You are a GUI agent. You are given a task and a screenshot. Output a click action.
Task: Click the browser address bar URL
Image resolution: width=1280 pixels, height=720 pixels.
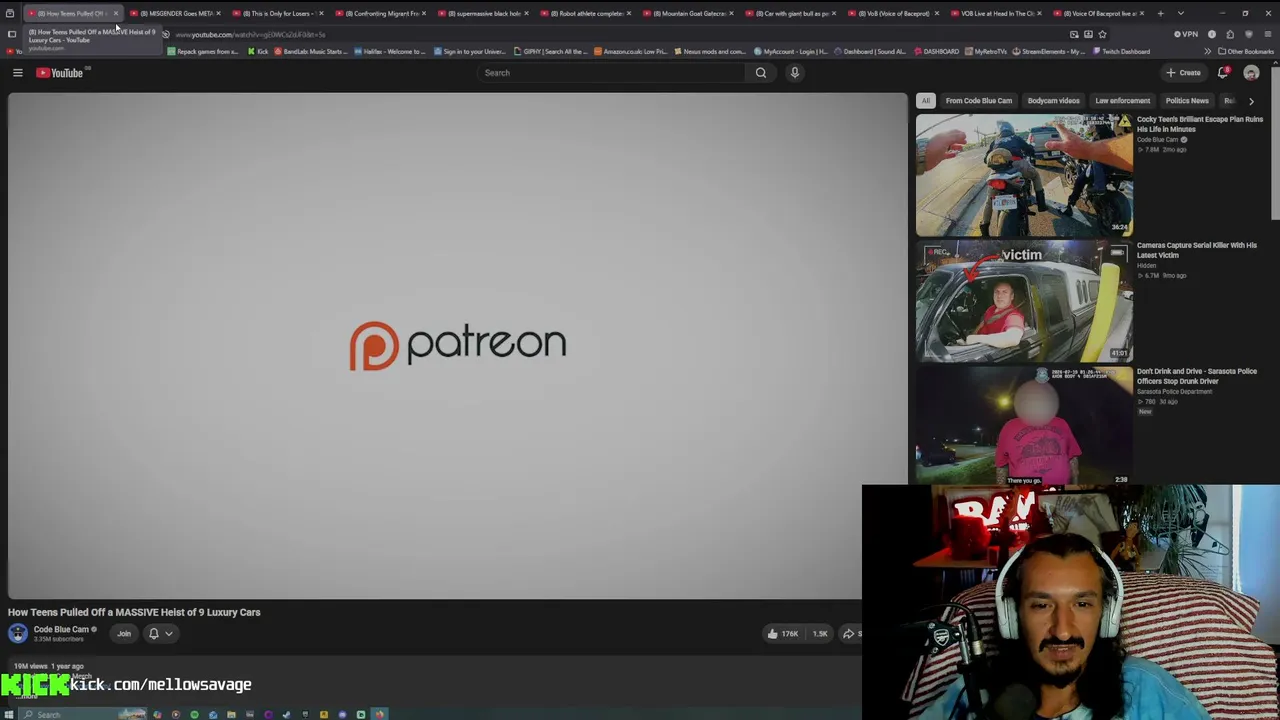click(x=251, y=35)
